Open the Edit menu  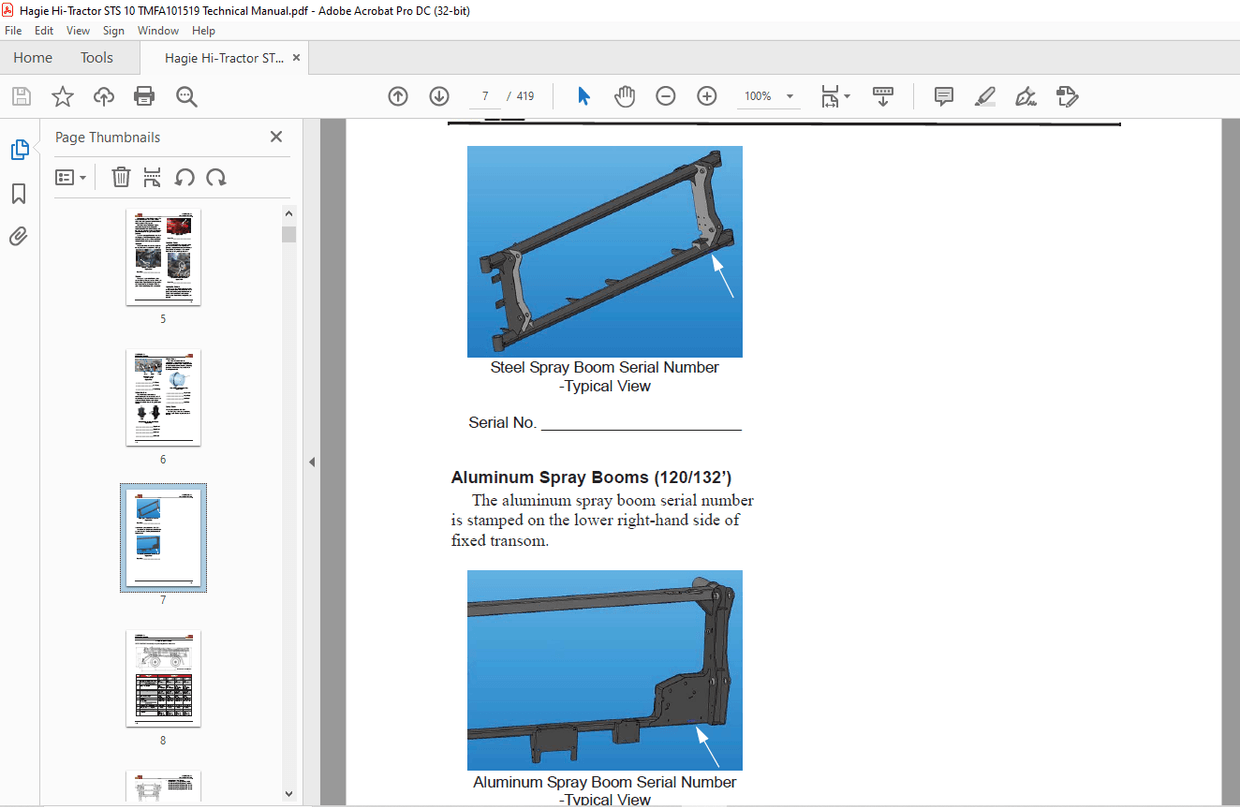click(43, 30)
